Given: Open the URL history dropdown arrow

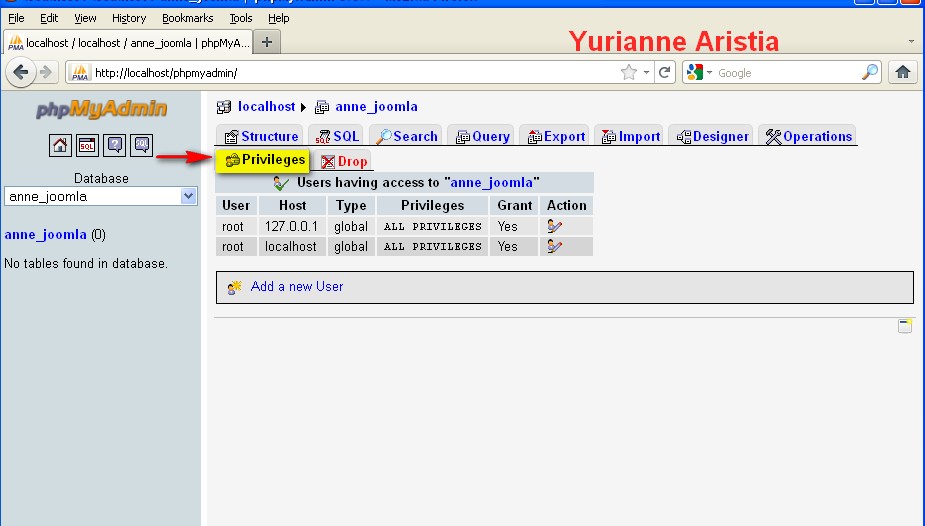Looking at the screenshot, I should coord(646,73).
